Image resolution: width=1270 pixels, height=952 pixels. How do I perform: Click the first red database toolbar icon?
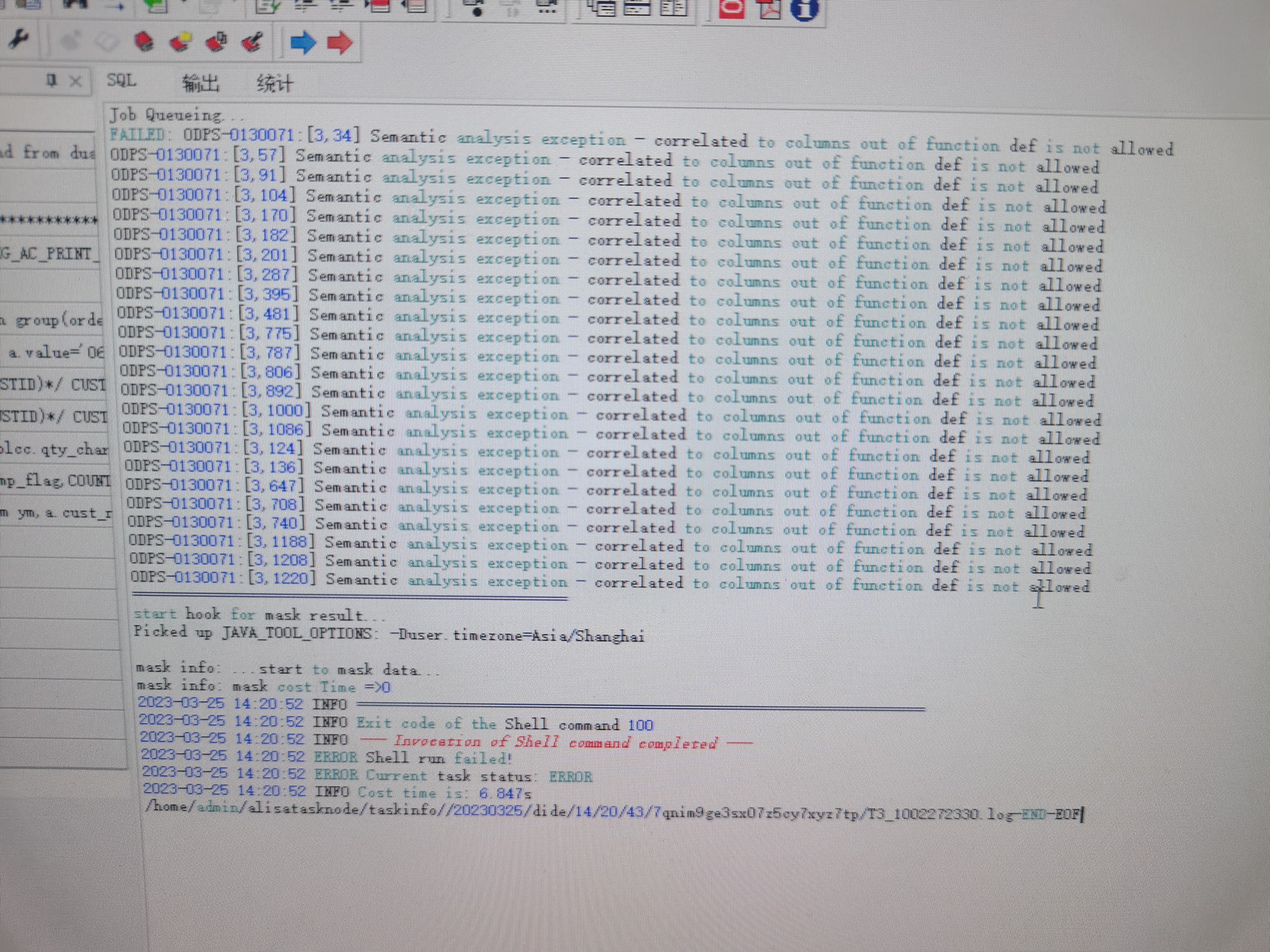coord(144,42)
